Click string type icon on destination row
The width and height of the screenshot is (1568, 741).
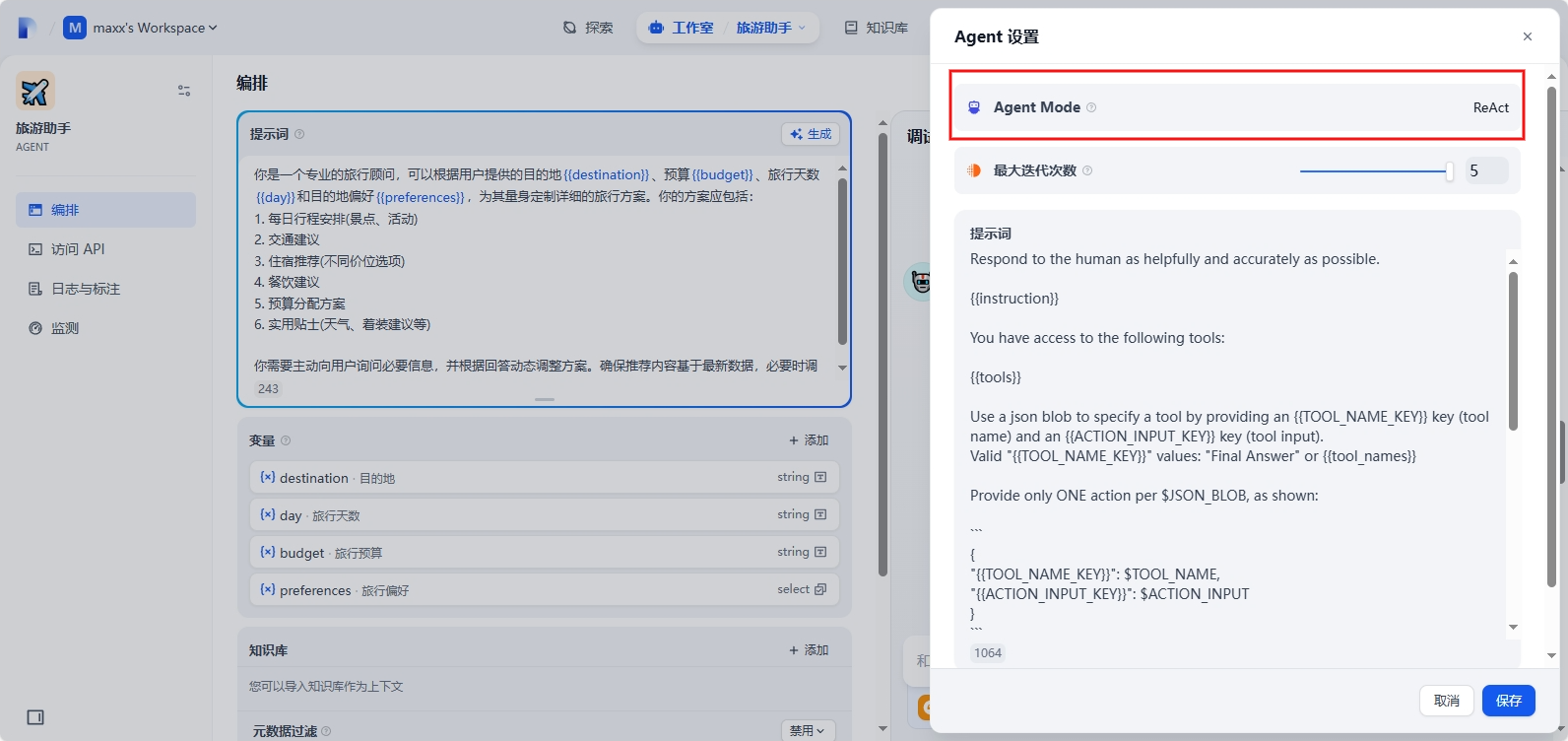tap(820, 477)
